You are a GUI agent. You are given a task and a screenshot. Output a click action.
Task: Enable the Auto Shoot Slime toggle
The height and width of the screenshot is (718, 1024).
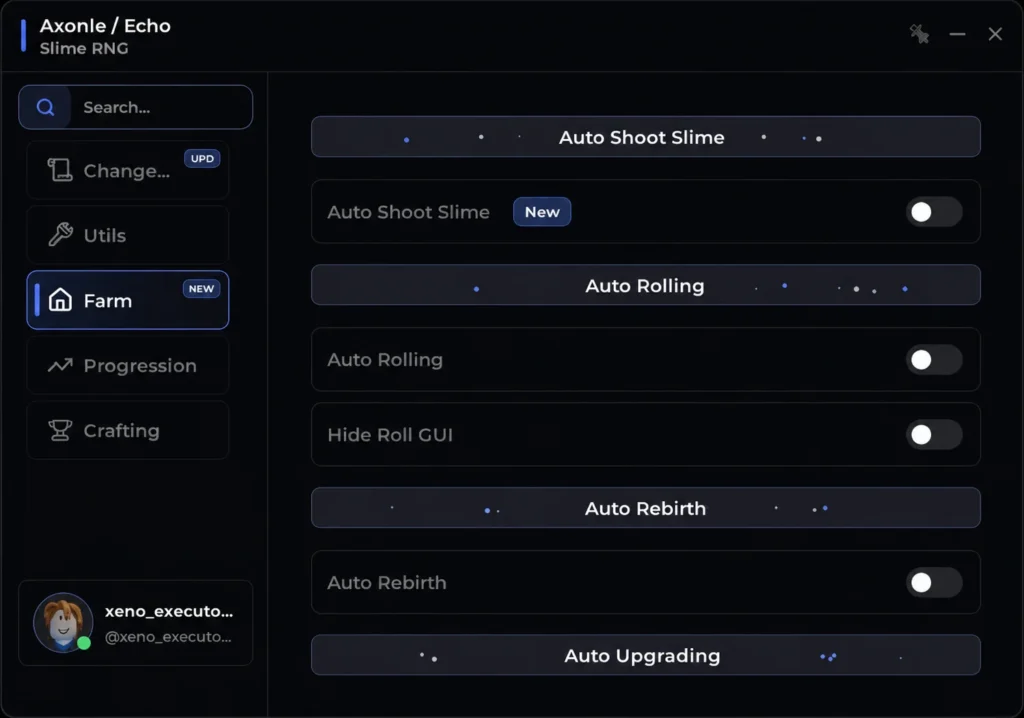coord(934,212)
